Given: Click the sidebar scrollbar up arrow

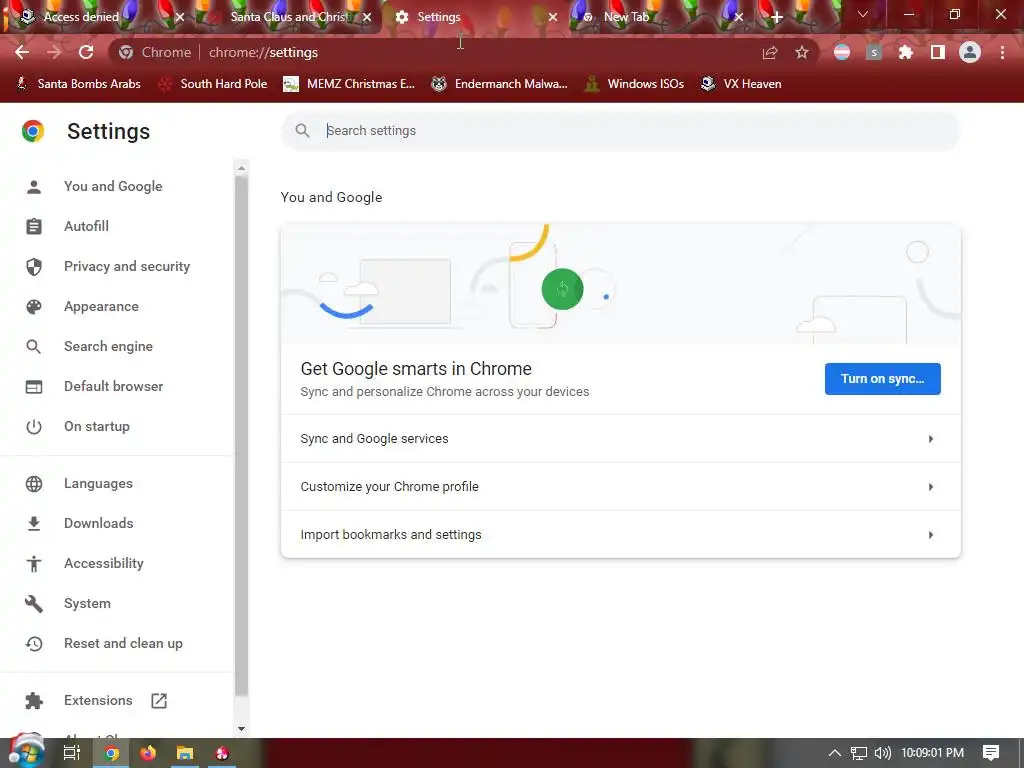Looking at the screenshot, I should point(241,168).
